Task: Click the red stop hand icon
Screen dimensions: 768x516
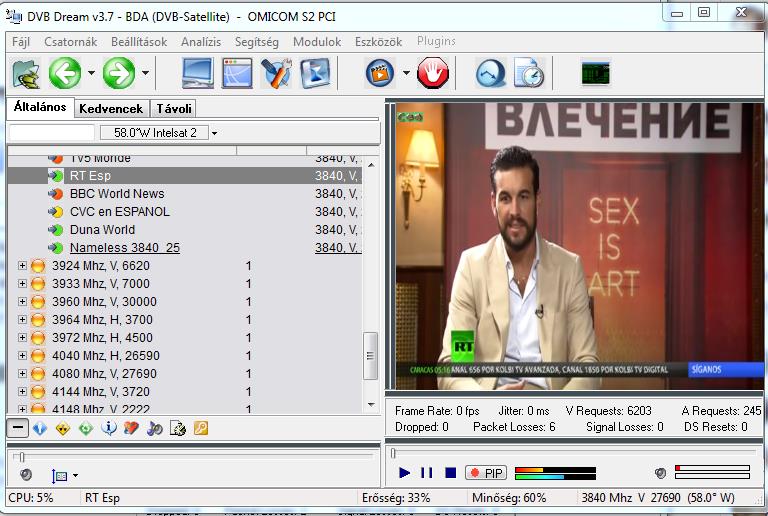Action: coord(433,73)
